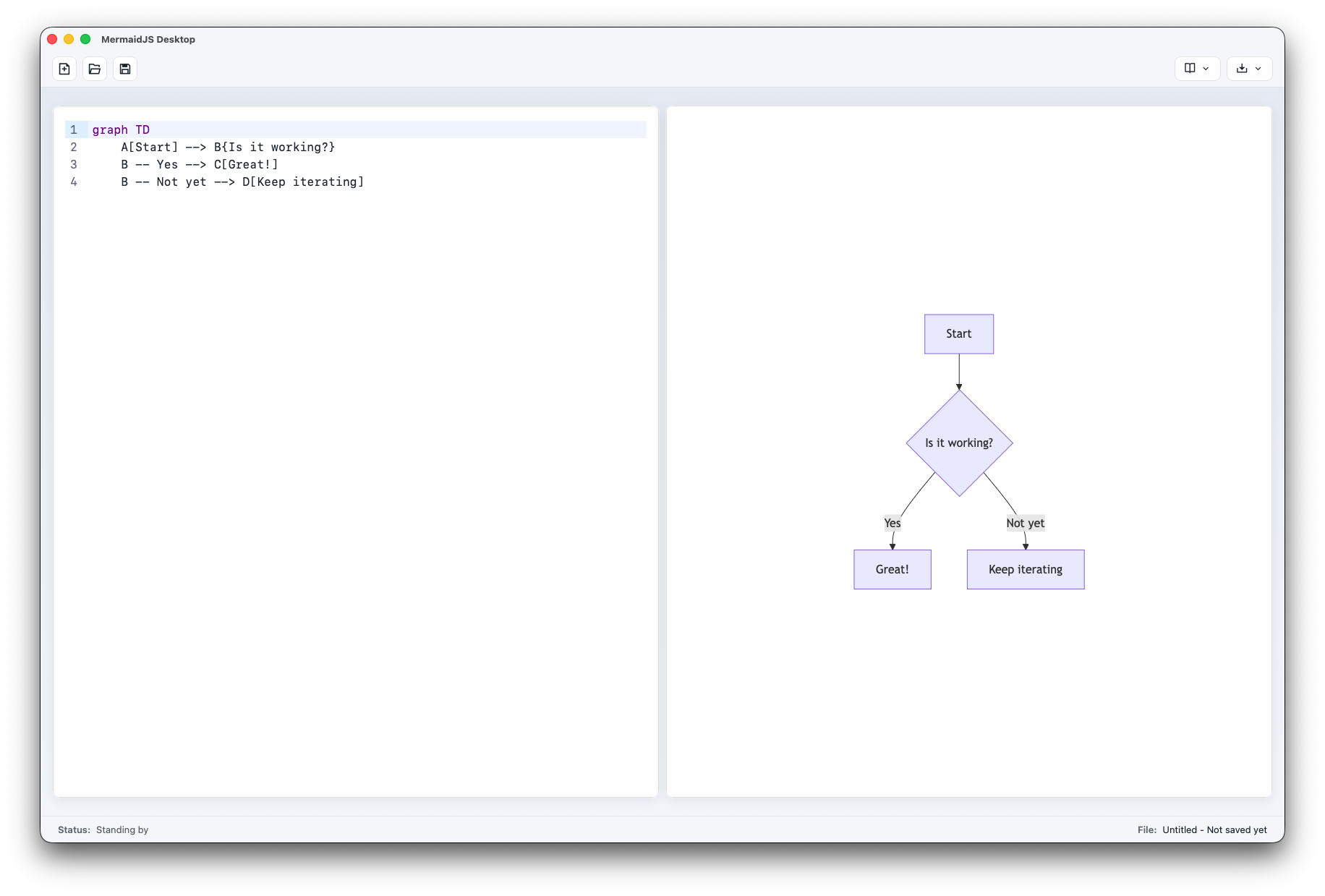Click the green full-screen traffic light
The width and height of the screenshot is (1325, 896).
(85, 39)
